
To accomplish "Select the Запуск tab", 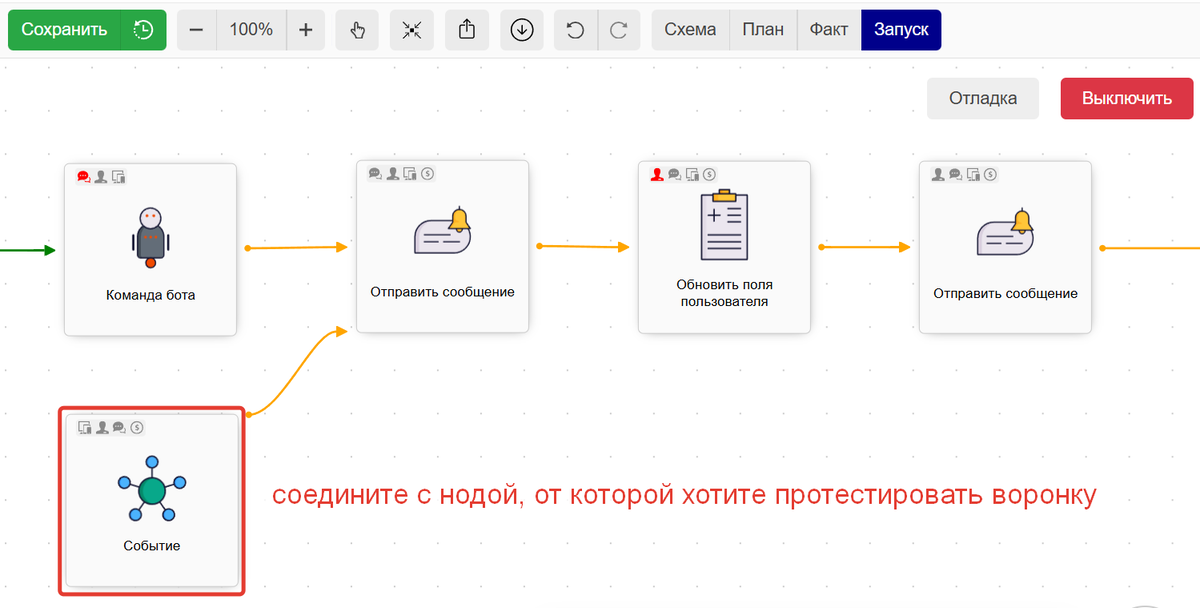I will coord(901,30).
